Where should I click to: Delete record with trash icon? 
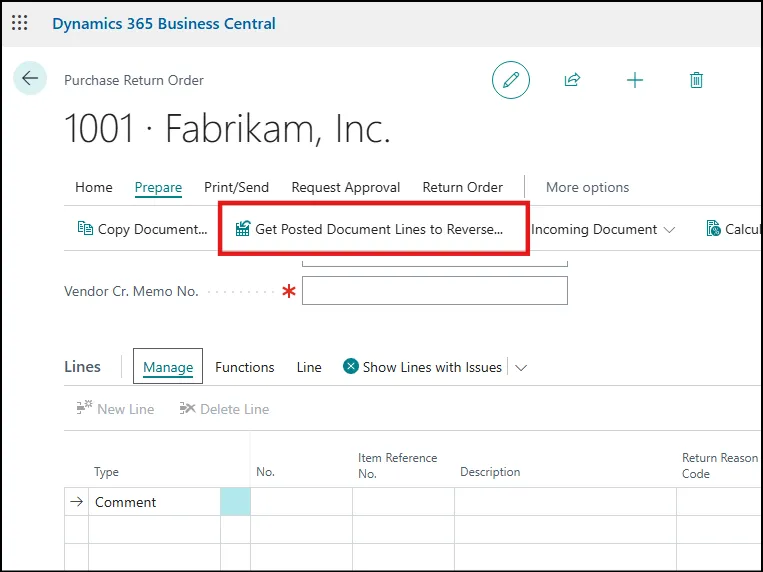(696, 80)
